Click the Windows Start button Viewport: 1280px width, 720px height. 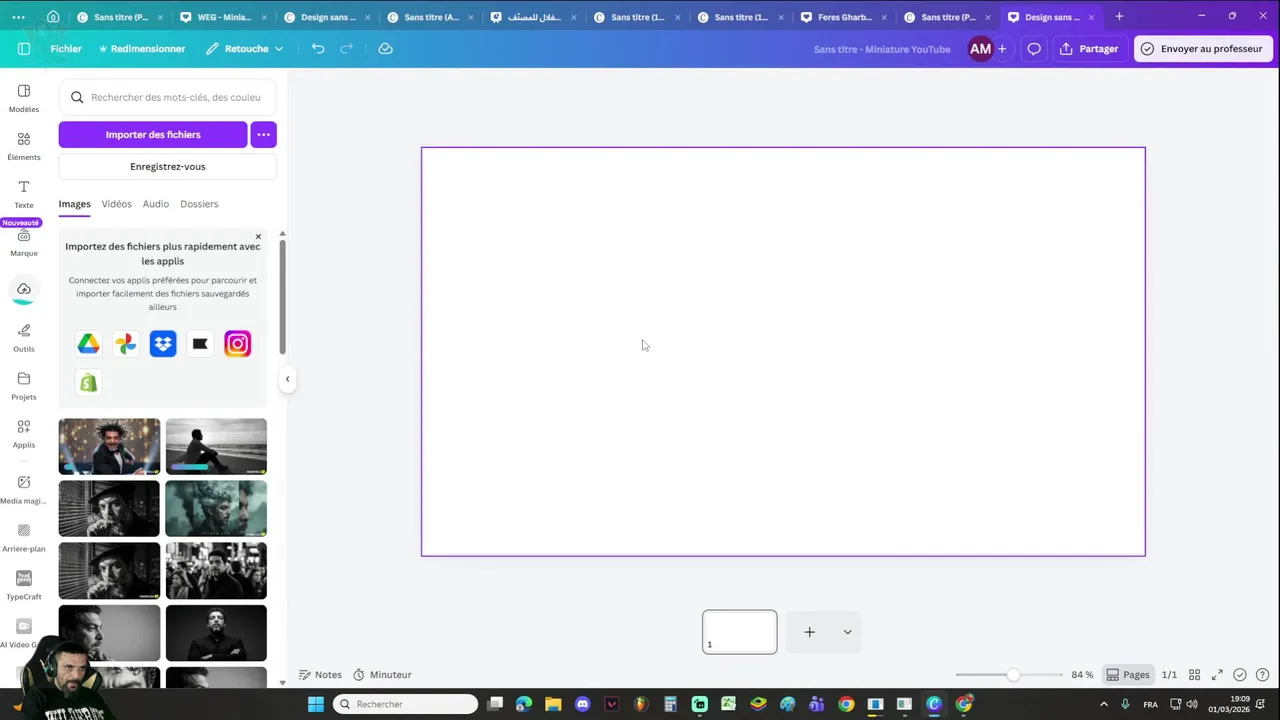pos(315,704)
